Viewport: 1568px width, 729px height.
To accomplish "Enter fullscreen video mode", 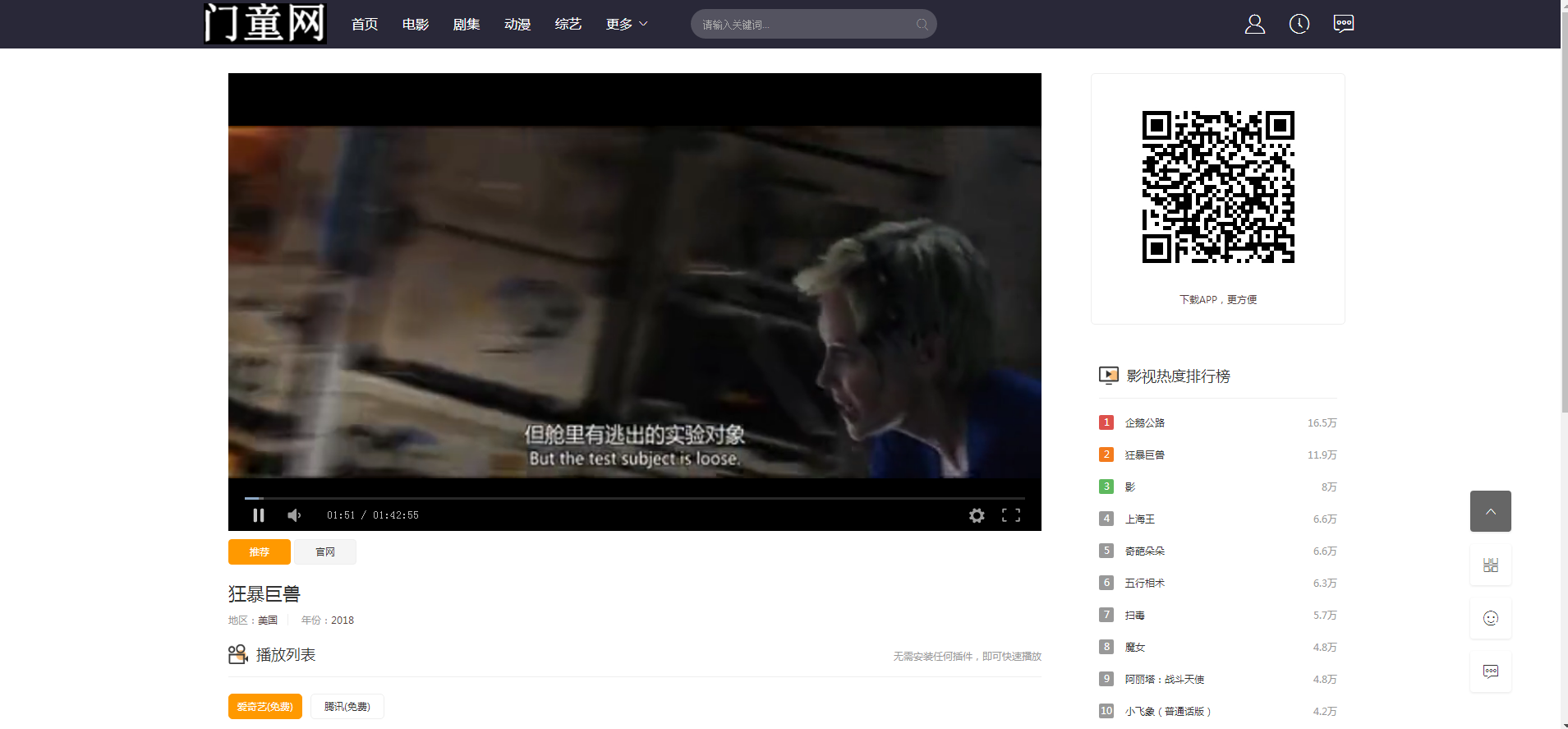I will pos(1010,515).
